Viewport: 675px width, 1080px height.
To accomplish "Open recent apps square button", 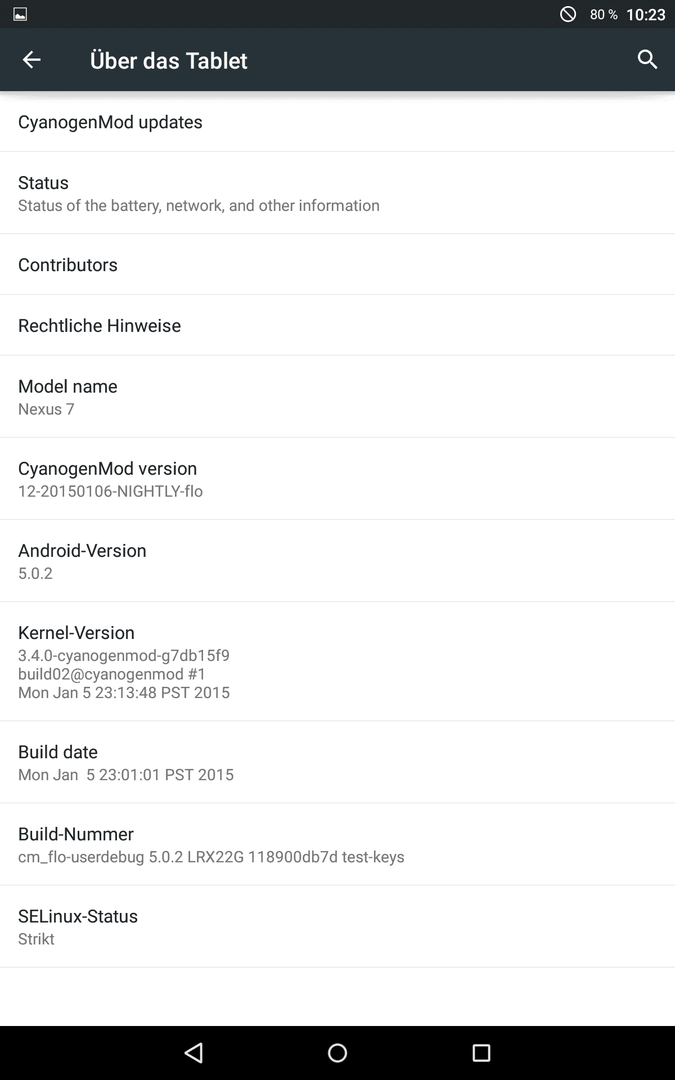I will click(x=481, y=1052).
